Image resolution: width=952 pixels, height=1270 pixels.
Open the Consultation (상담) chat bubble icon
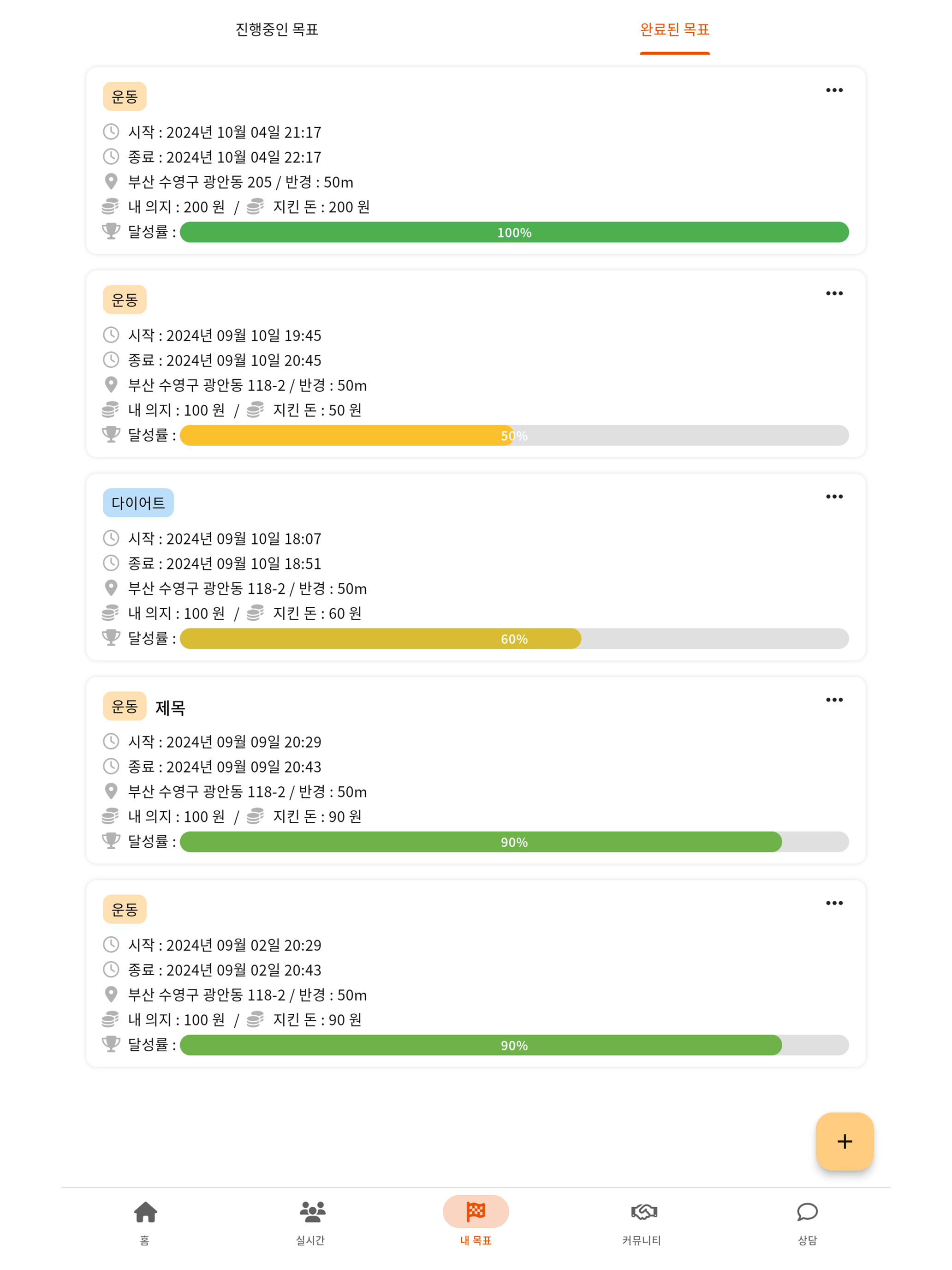[807, 1212]
